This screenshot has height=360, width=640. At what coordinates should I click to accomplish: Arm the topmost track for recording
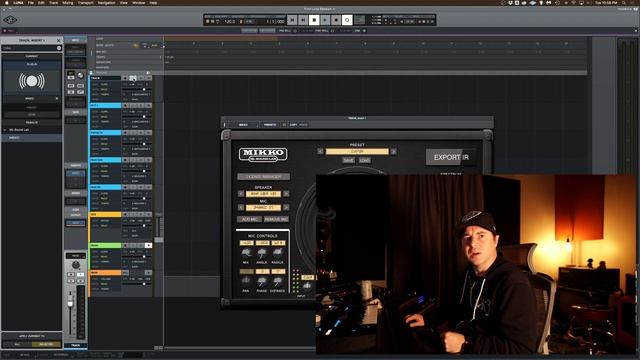126,78
